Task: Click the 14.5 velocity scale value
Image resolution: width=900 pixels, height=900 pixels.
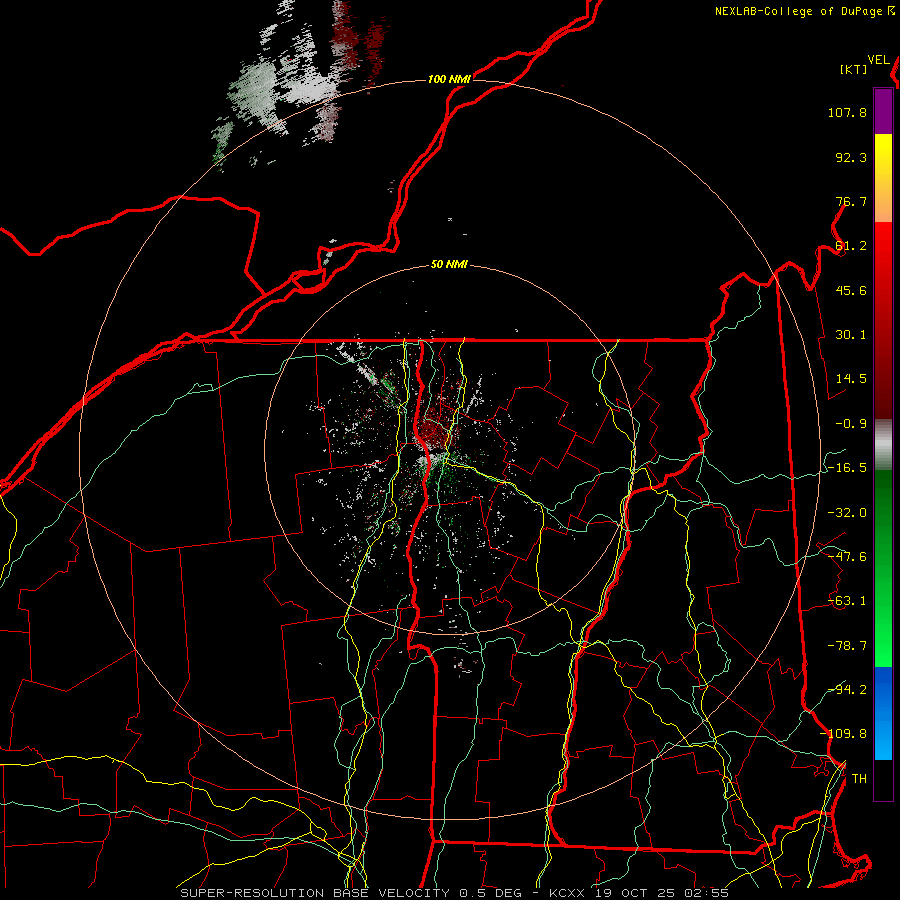Action: (x=851, y=379)
